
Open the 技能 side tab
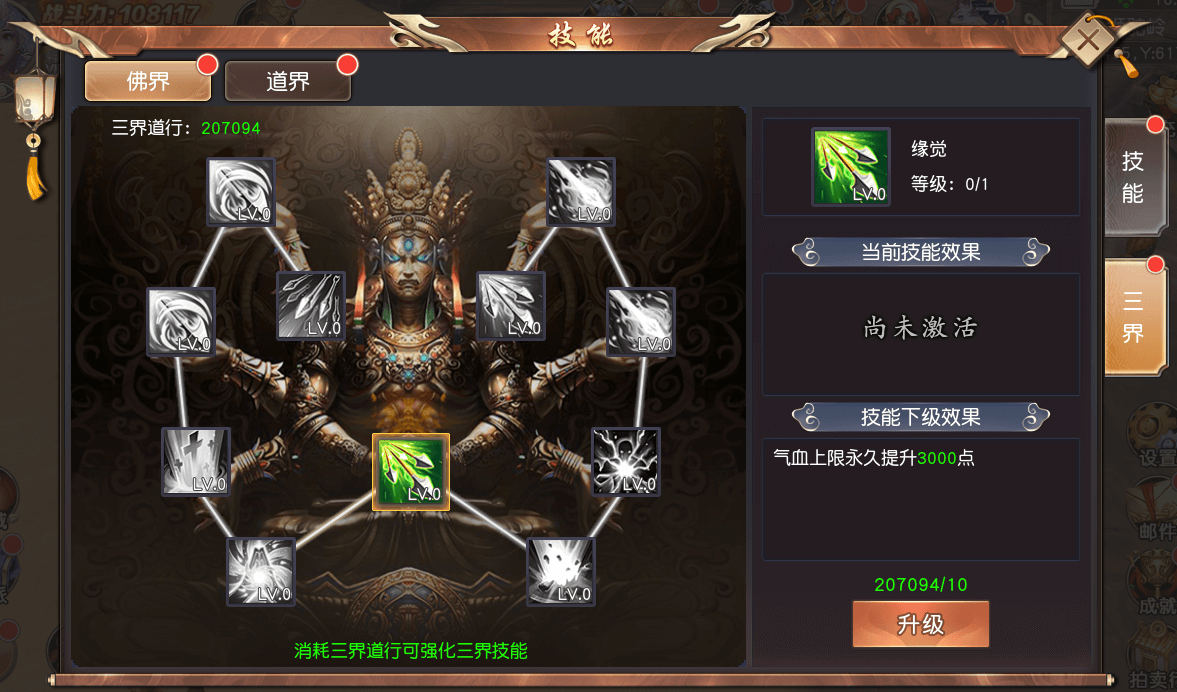1133,177
